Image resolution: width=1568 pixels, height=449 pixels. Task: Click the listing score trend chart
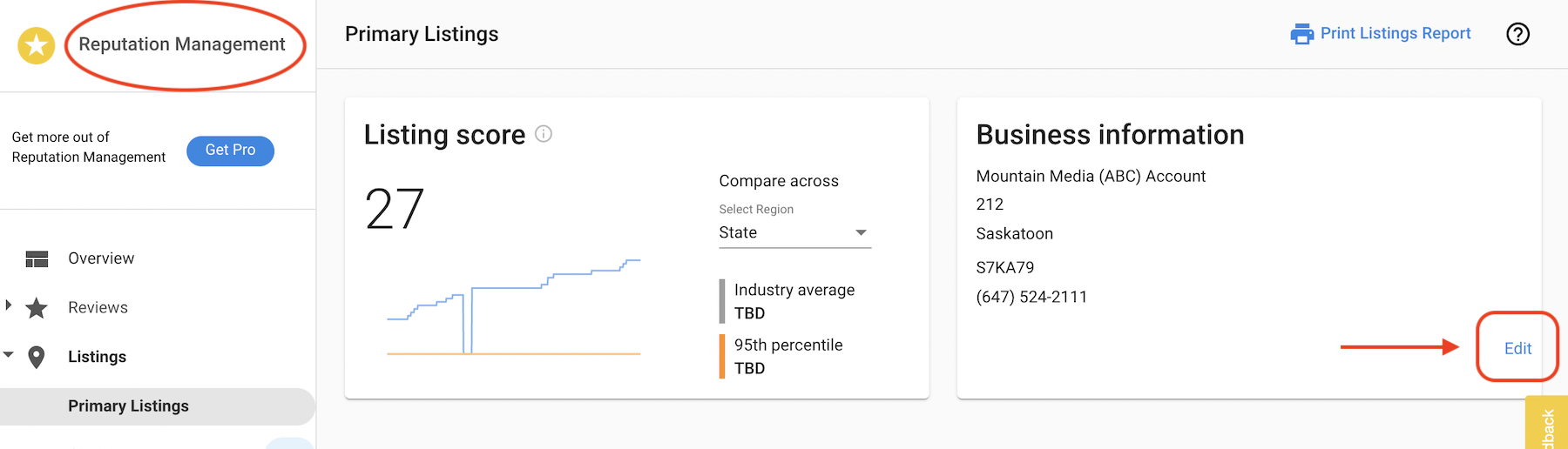(514, 306)
